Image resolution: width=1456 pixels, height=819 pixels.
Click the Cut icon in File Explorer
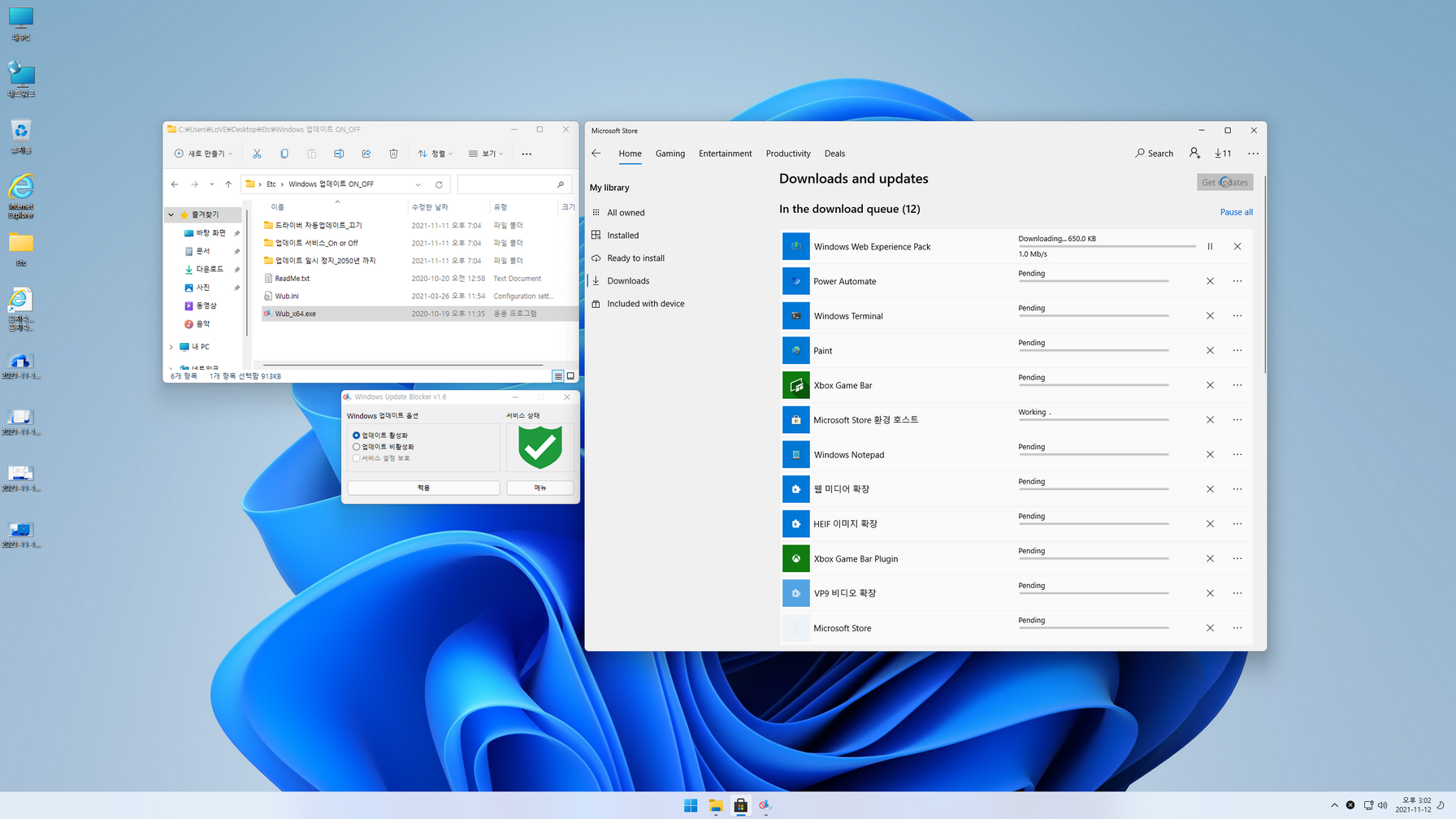point(257,154)
